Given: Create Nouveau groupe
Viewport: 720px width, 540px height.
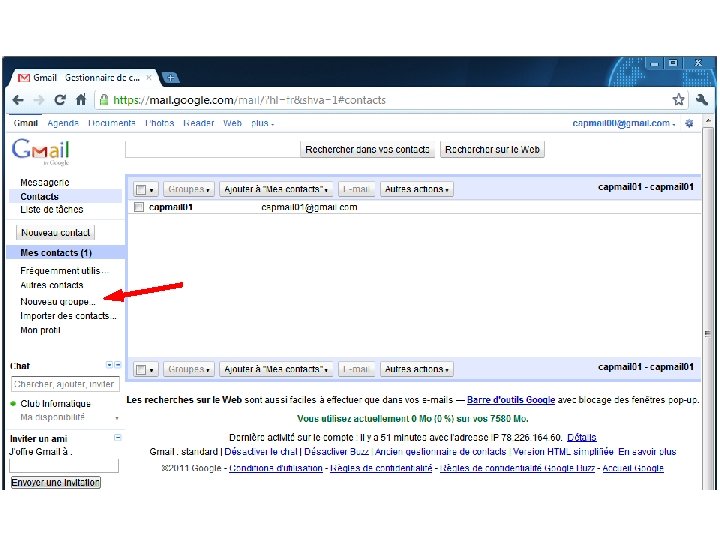Looking at the screenshot, I should pyautogui.click(x=57, y=302).
